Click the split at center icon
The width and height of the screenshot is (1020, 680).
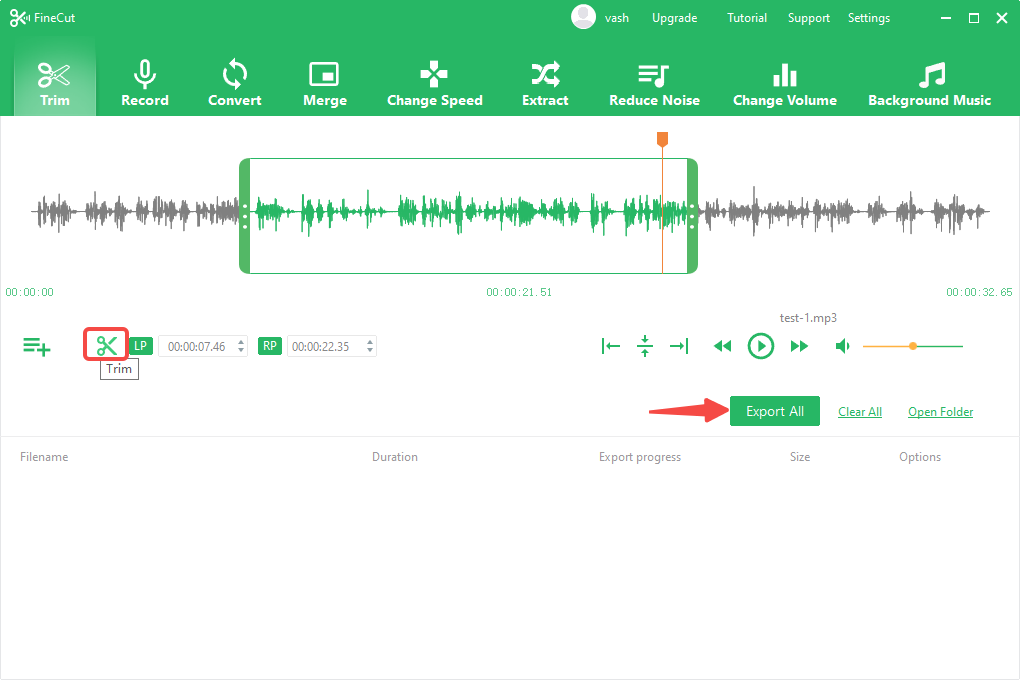point(645,346)
